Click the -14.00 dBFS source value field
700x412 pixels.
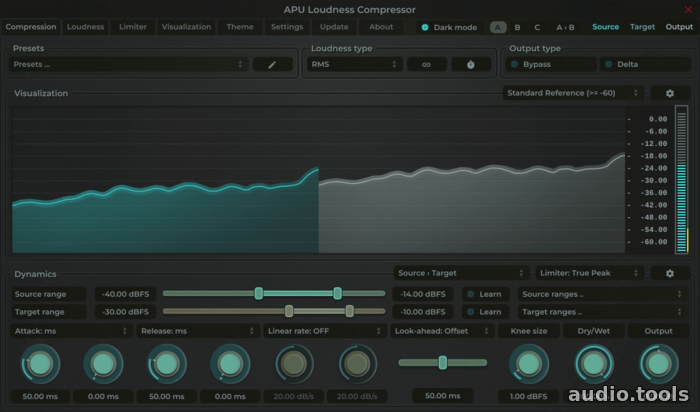click(423, 294)
